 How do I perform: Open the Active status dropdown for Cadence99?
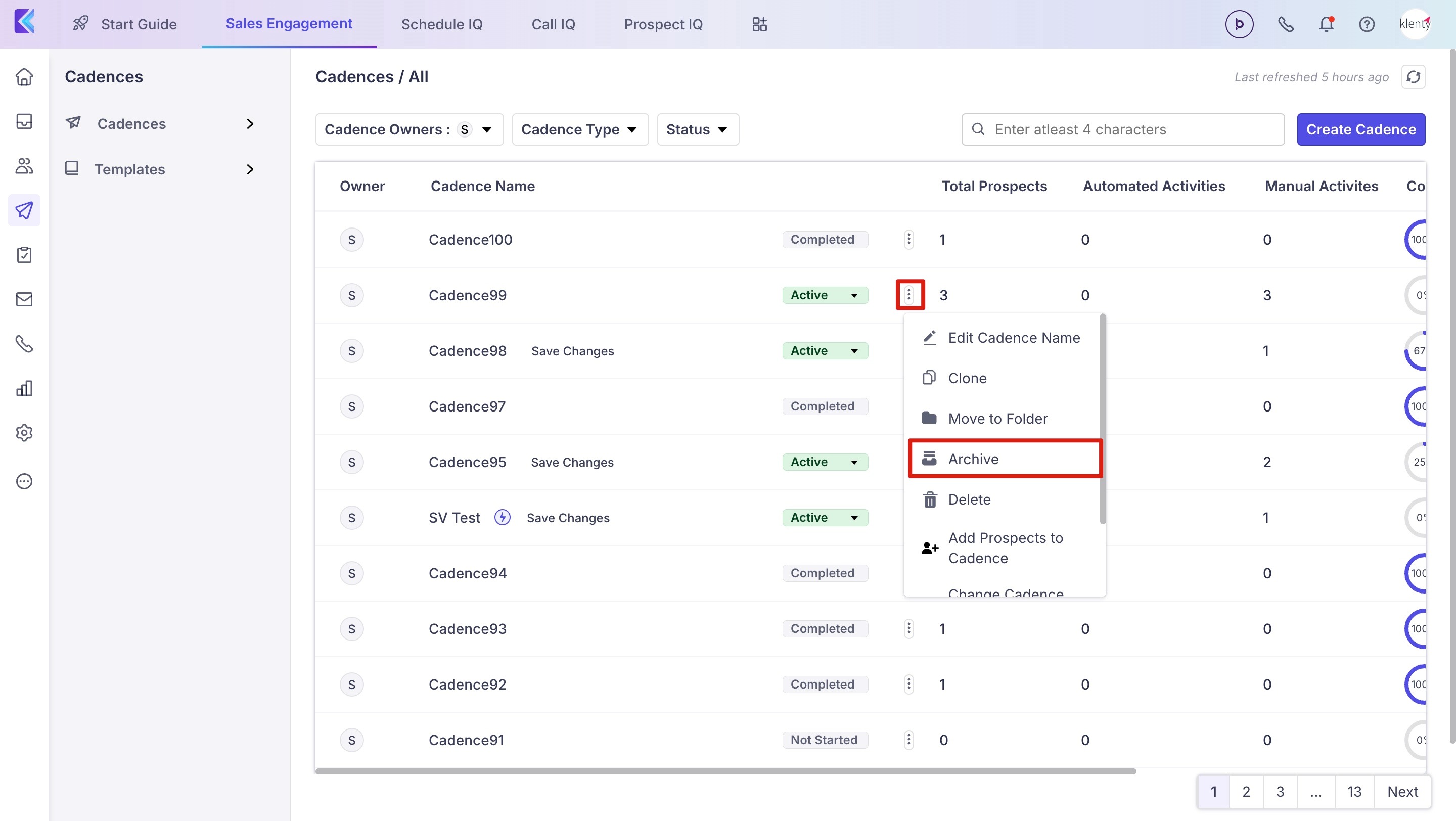[825, 295]
